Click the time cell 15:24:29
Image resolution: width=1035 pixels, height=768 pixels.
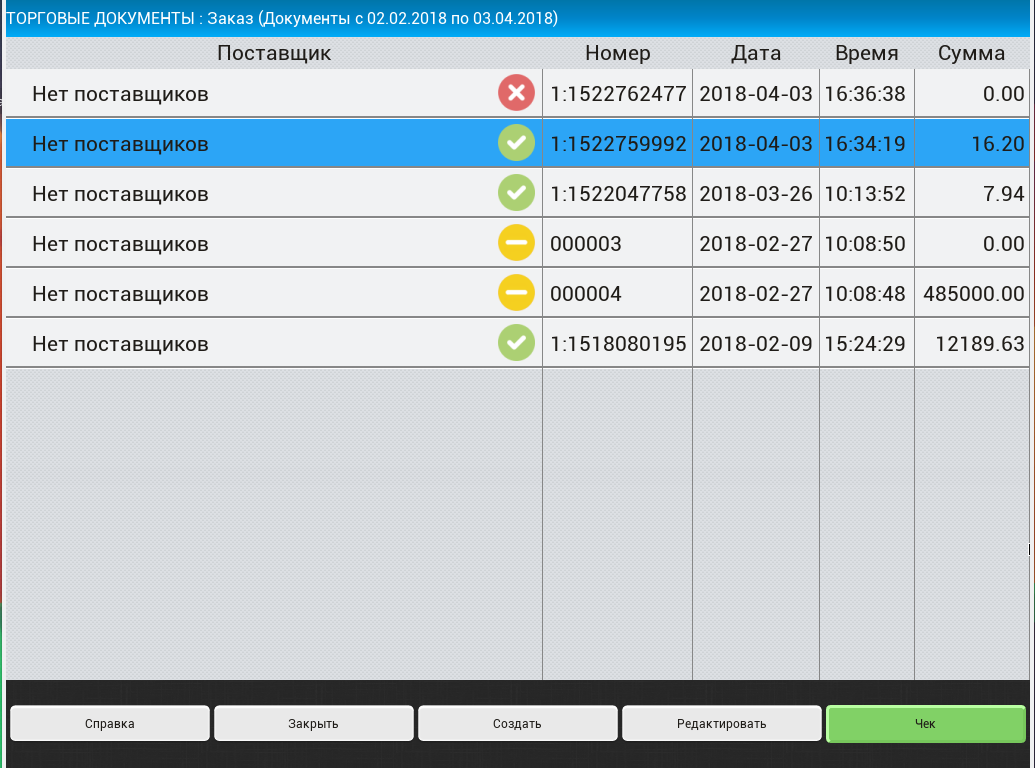coord(865,344)
